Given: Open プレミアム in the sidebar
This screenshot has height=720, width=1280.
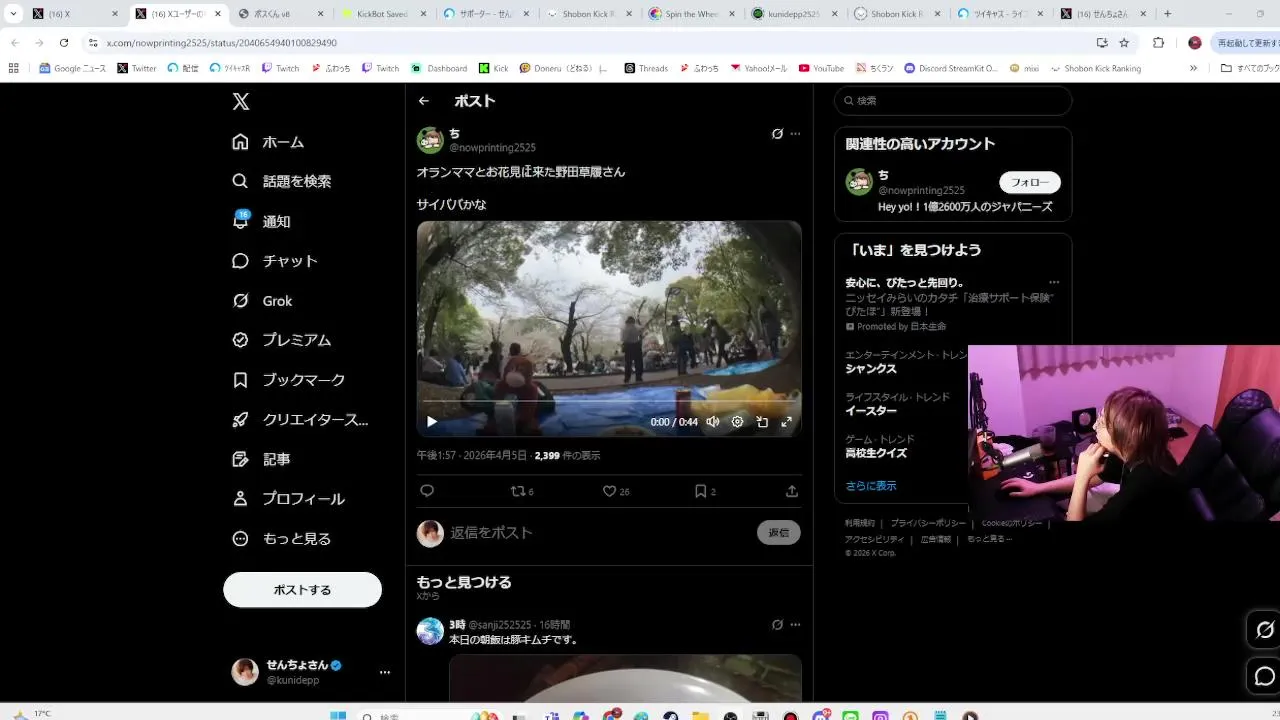Looking at the screenshot, I should pos(281,340).
